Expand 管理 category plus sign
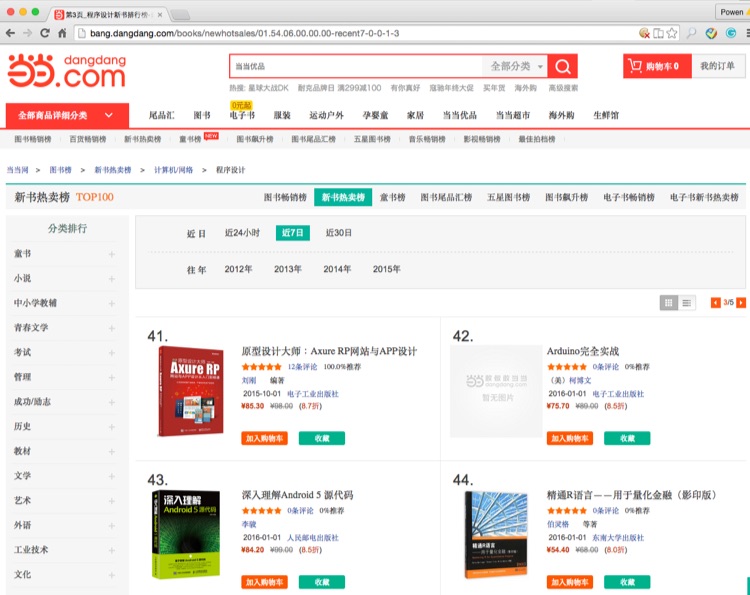 pos(111,377)
